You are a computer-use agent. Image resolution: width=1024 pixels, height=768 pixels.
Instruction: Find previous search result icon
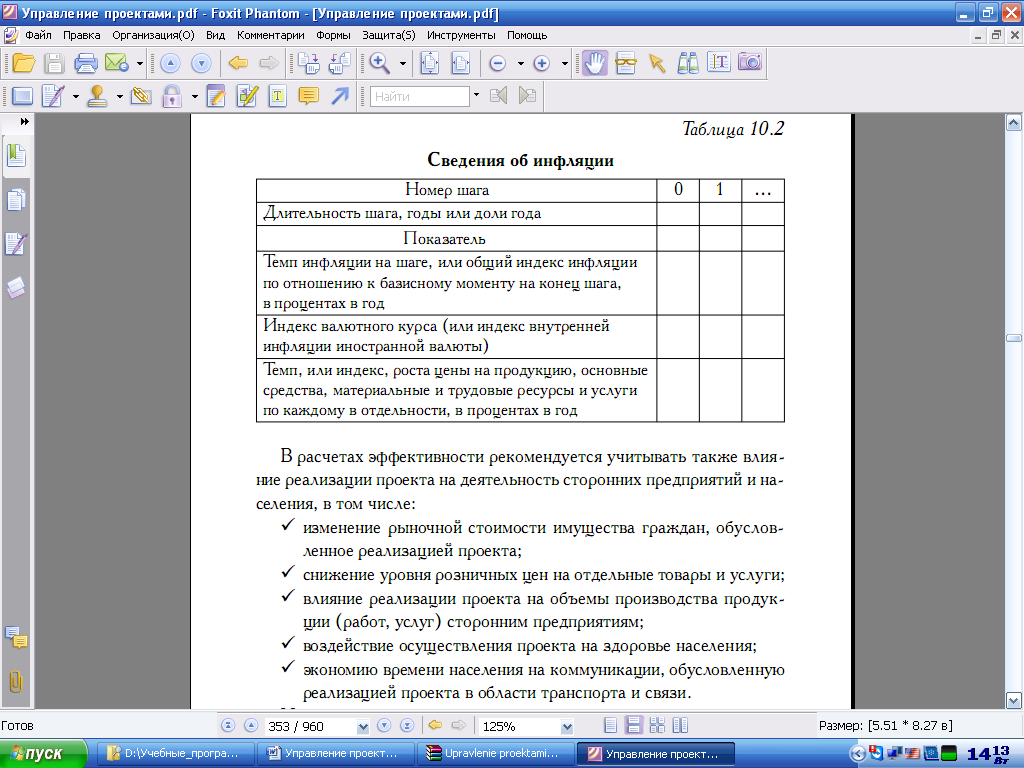pos(498,97)
